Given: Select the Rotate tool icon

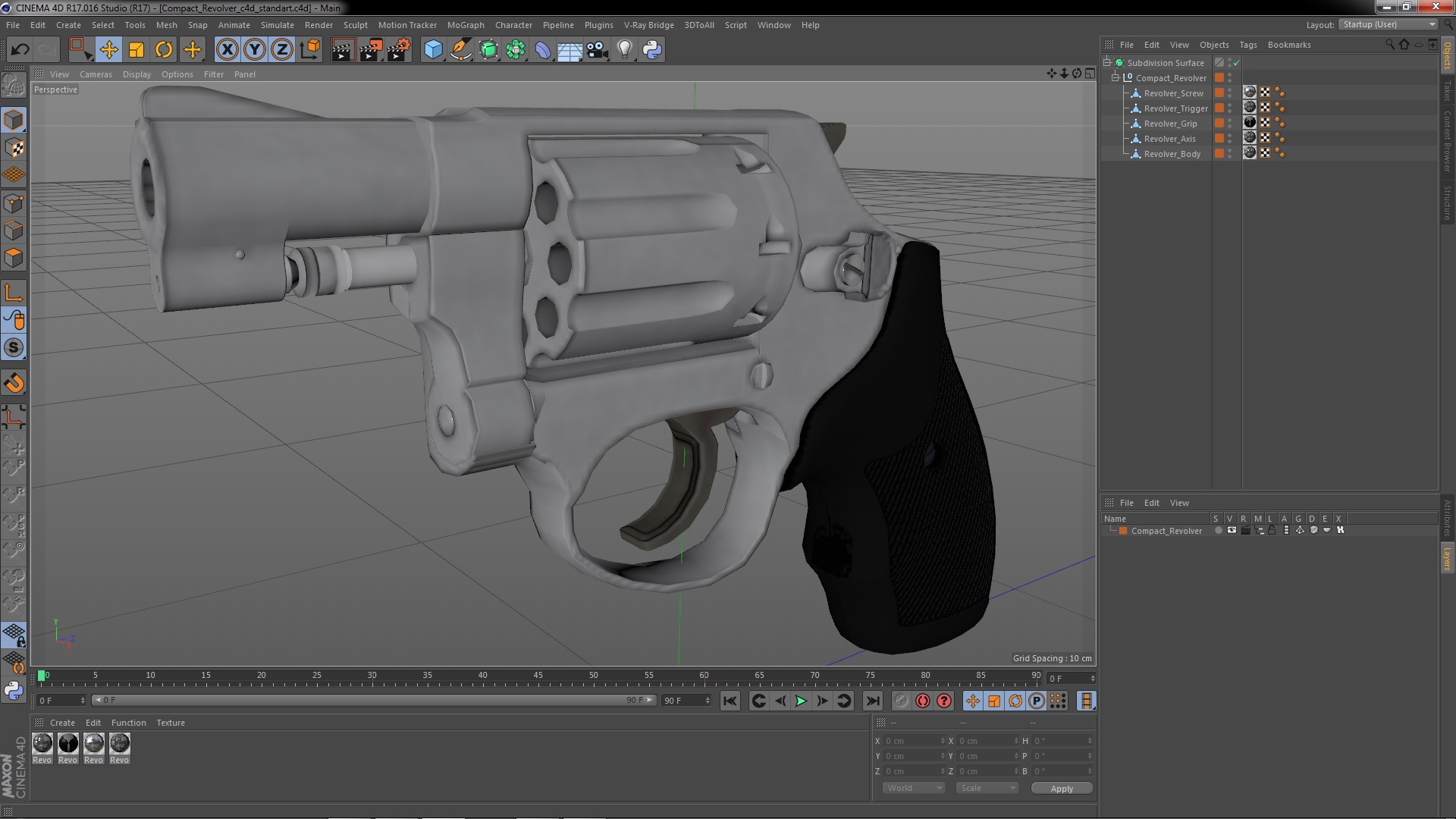Looking at the screenshot, I should pyautogui.click(x=164, y=50).
